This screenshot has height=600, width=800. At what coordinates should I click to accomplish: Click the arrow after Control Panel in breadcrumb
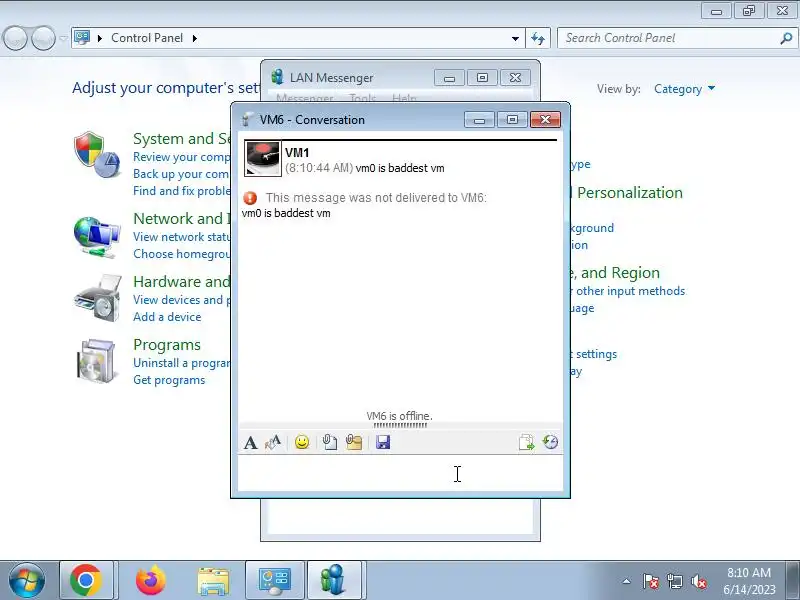pyautogui.click(x=195, y=38)
